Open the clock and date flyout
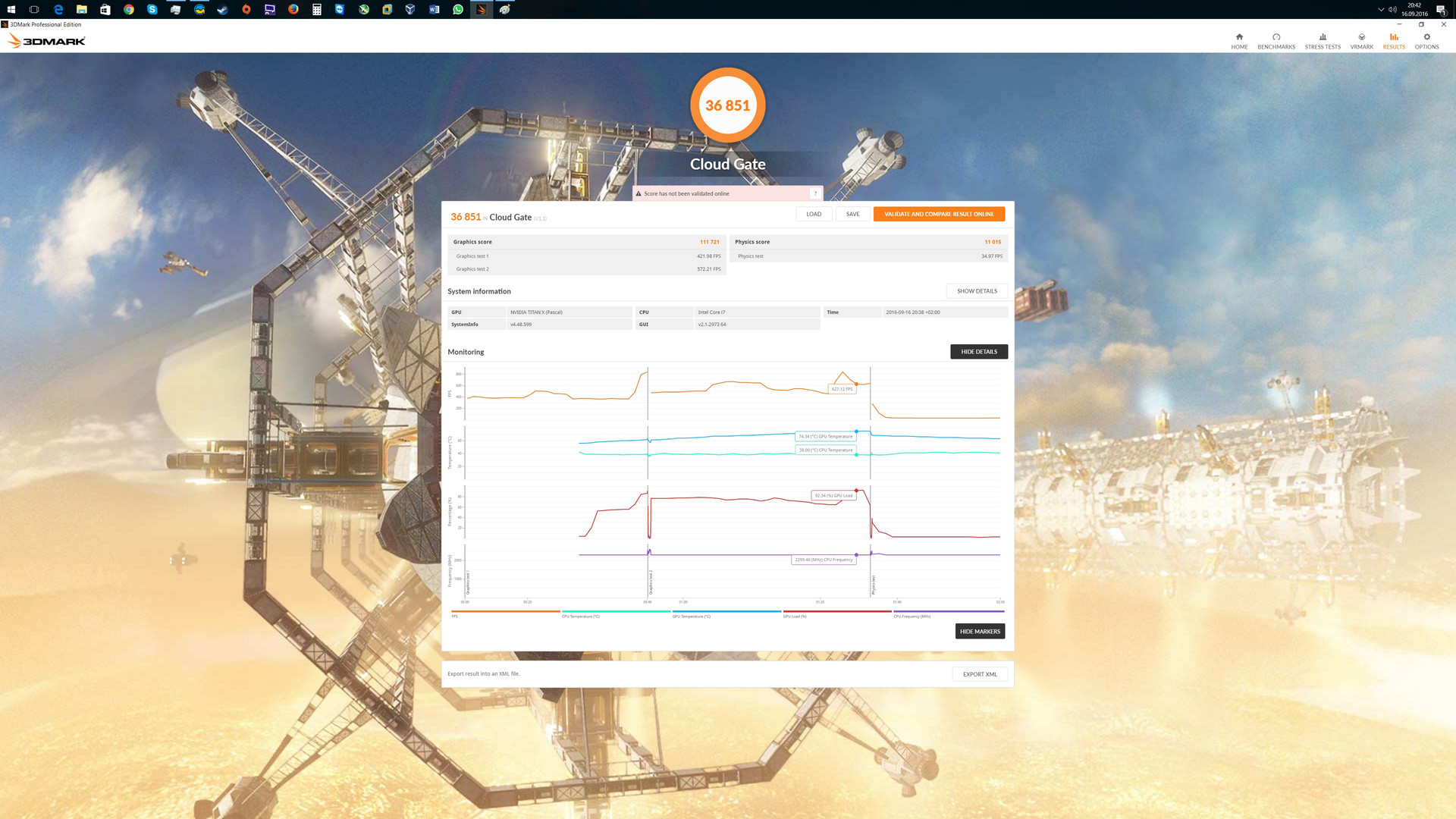Image resolution: width=1456 pixels, height=819 pixels. 1414,9
